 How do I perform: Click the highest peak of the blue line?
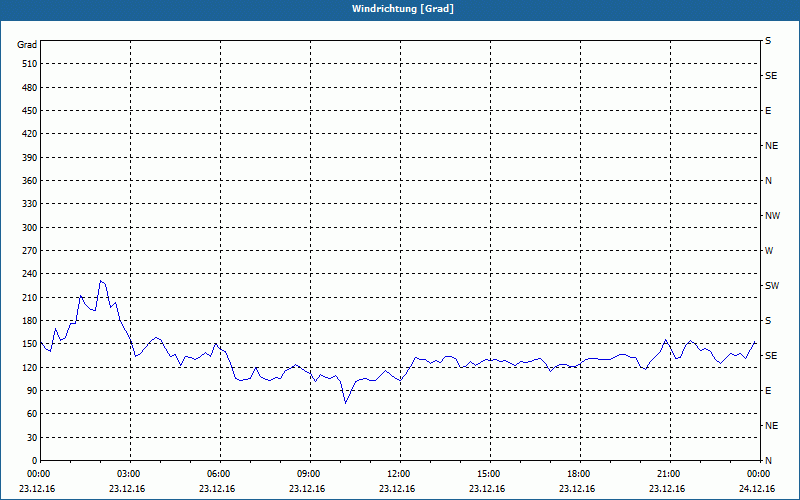[x=101, y=281]
